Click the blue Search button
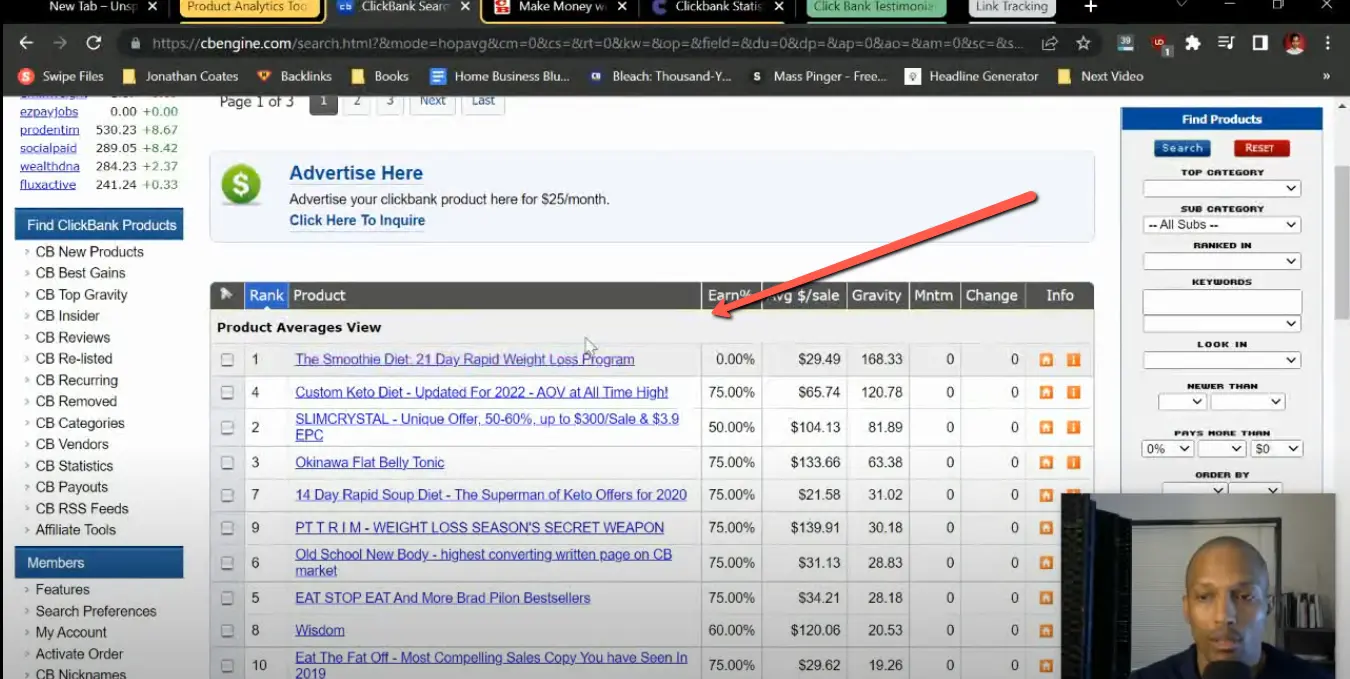Screen dimensions: 1350x679 [1182, 147]
